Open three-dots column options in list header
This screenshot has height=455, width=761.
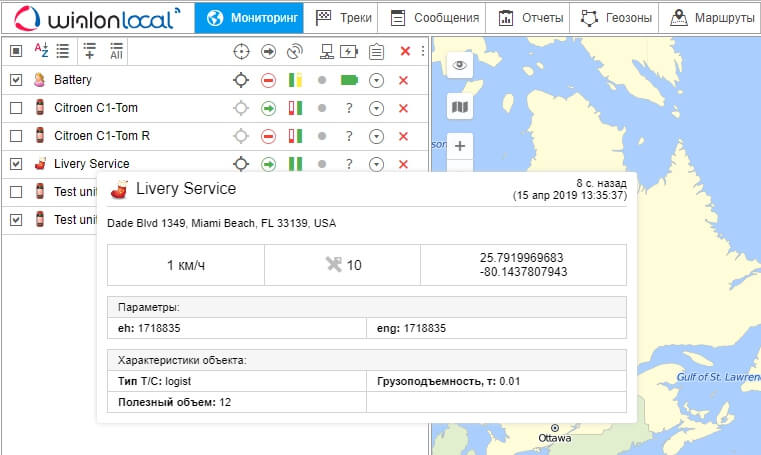tap(422, 51)
